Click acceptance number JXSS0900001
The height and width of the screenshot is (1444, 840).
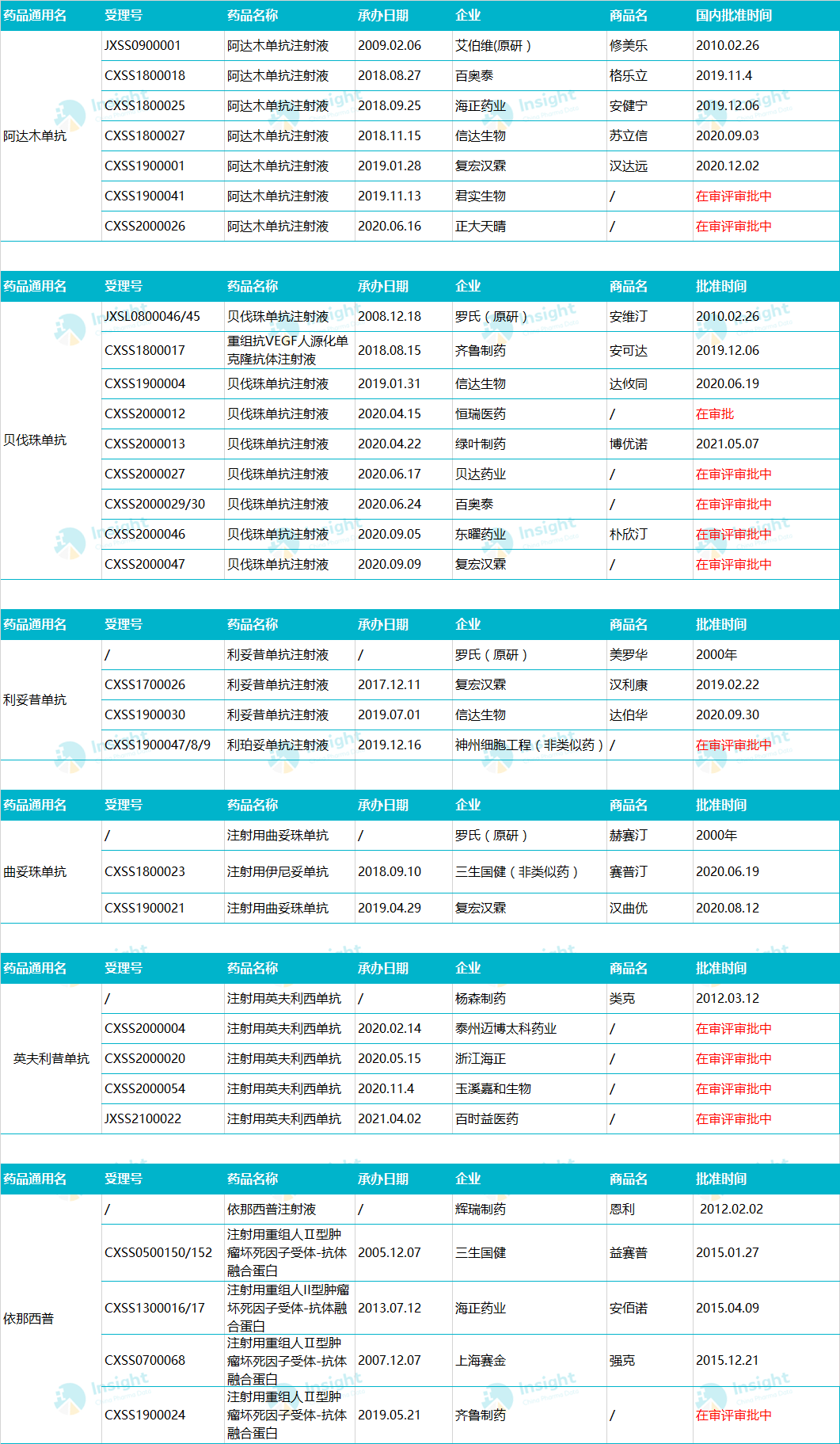[143, 46]
